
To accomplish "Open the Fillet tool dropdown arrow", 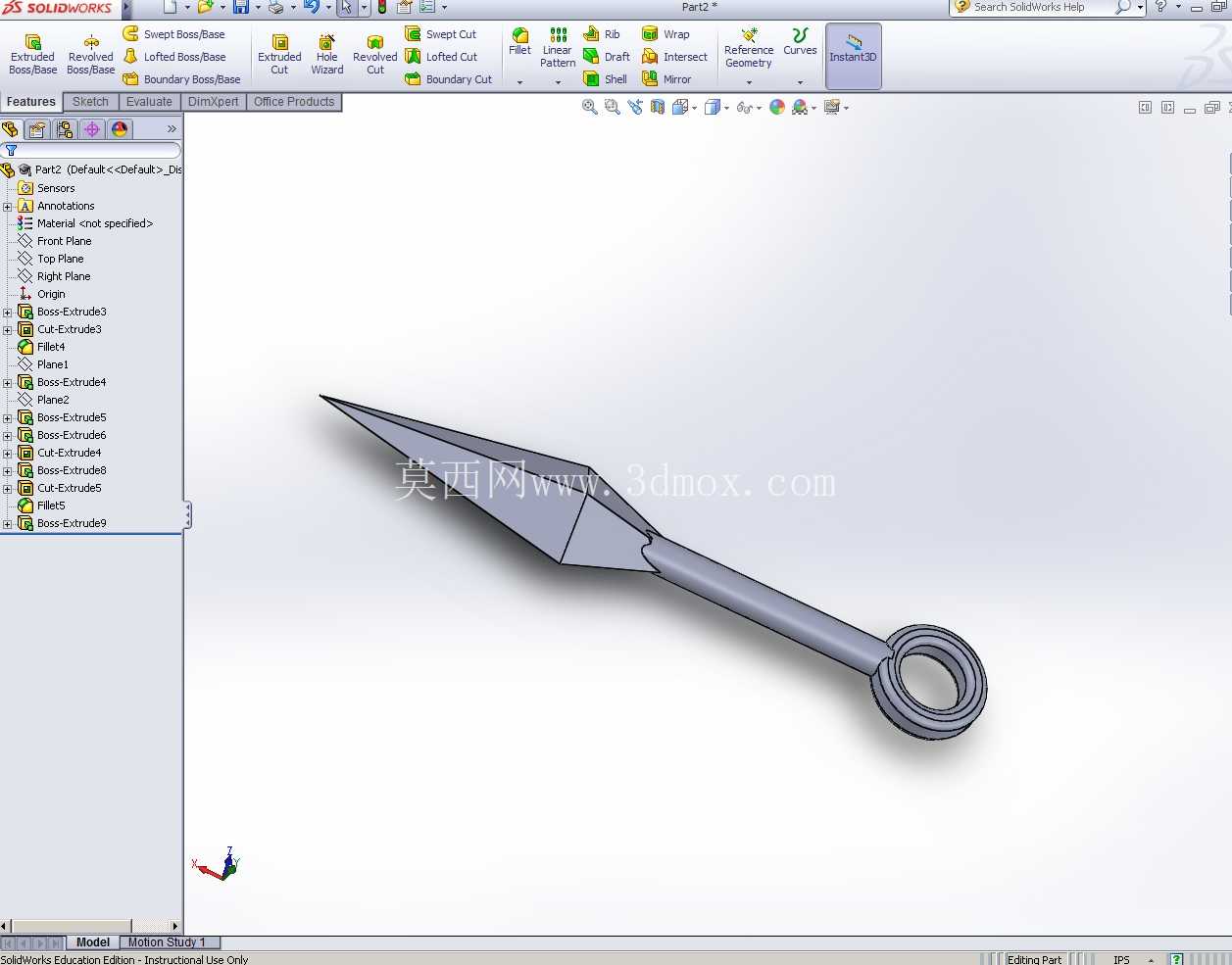I will [520, 82].
